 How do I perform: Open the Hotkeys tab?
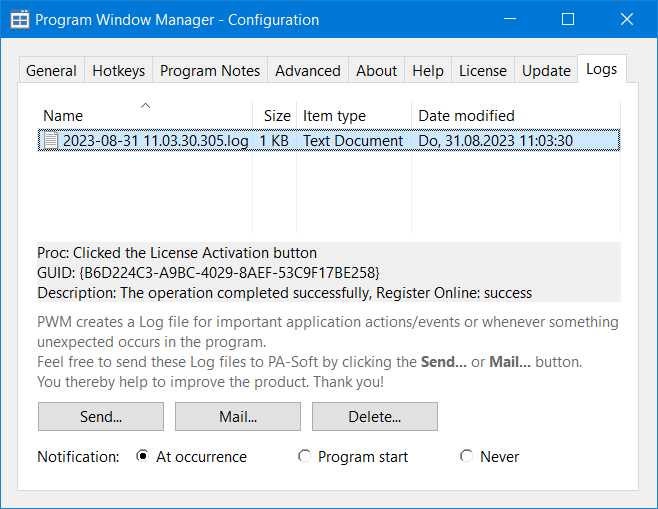click(118, 71)
